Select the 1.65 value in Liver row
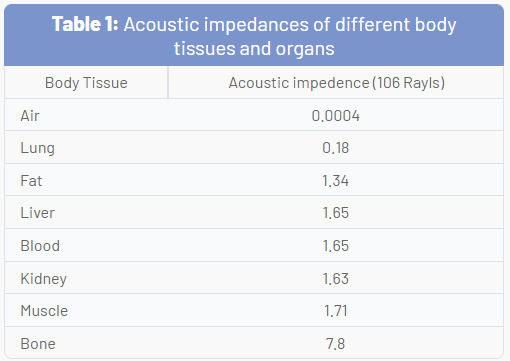510x361 pixels. coord(335,213)
